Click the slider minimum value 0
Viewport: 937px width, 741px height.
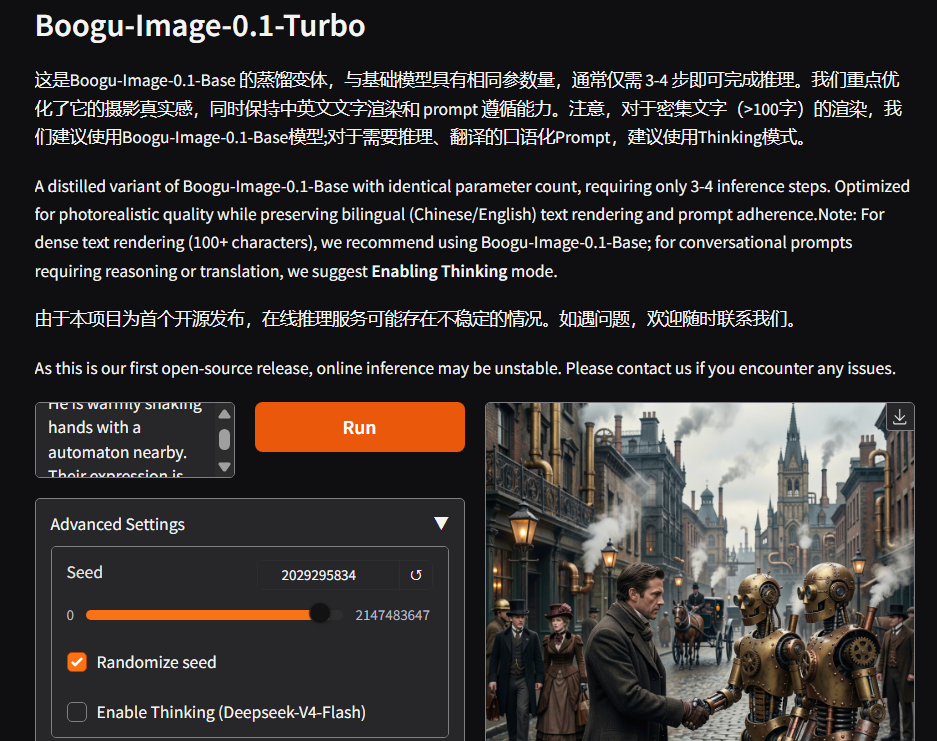coord(71,615)
